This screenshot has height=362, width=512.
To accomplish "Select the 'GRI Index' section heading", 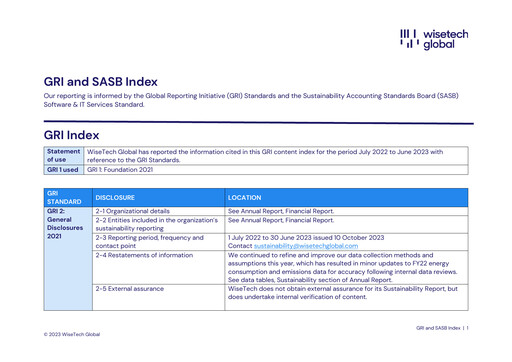I will [71, 135].
